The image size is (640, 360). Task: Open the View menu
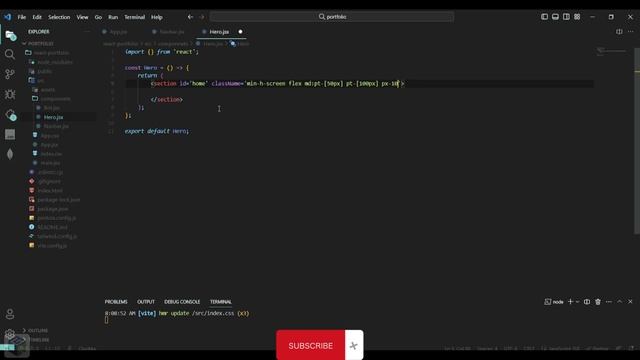pos(82,17)
